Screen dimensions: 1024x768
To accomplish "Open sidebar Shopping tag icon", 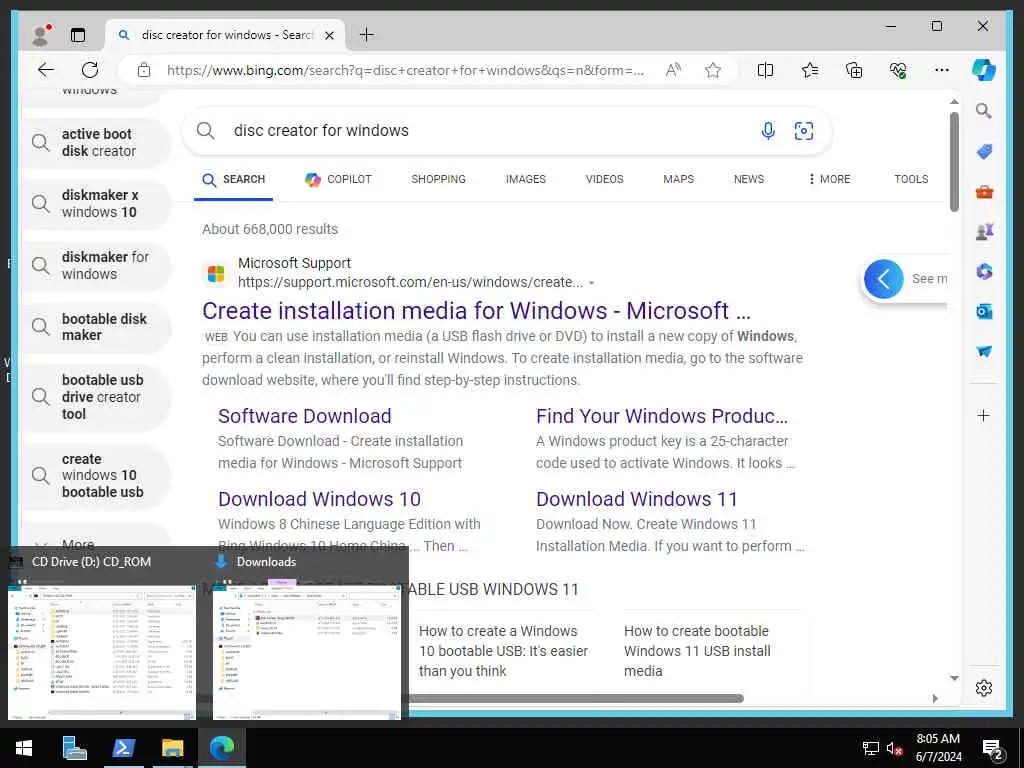I will point(984,152).
